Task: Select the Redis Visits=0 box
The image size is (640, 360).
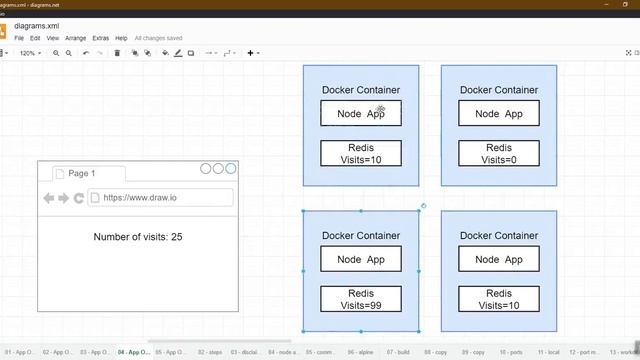Action: tap(499, 153)
